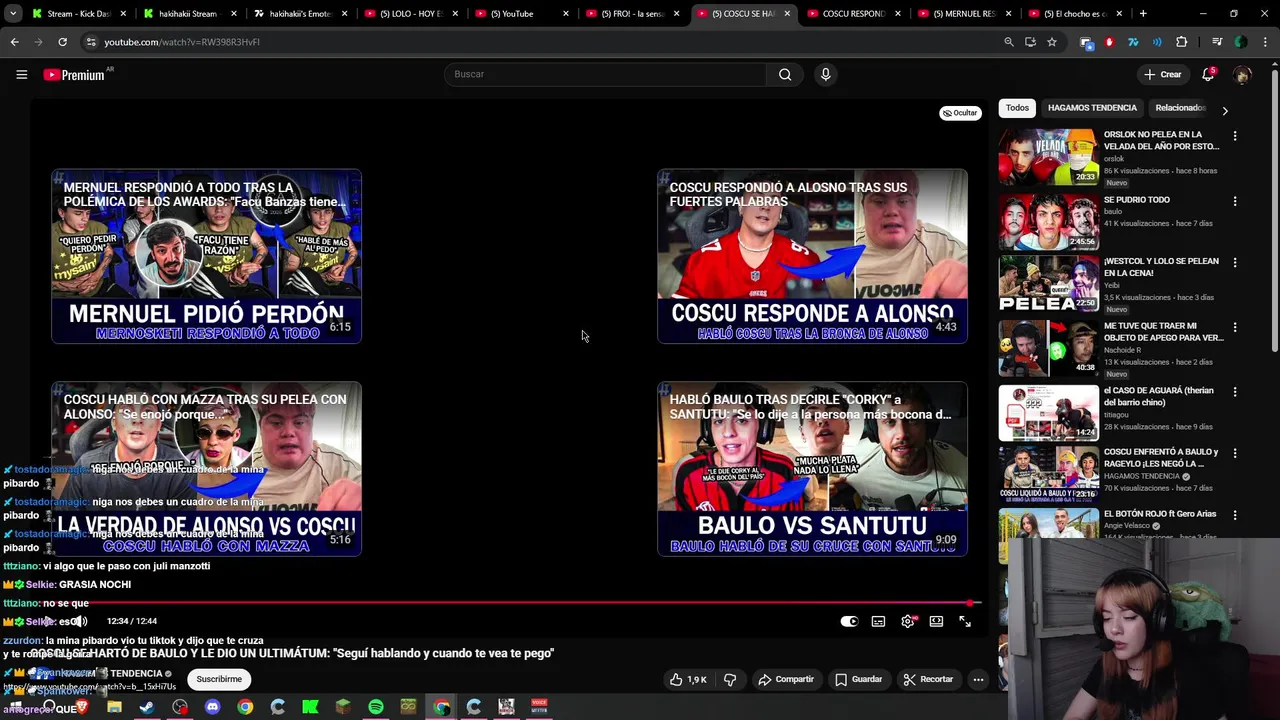Open the Chrome extensions puzzle icon
The height and width of the screenshot is (720, 1280).
[1181, 42]
